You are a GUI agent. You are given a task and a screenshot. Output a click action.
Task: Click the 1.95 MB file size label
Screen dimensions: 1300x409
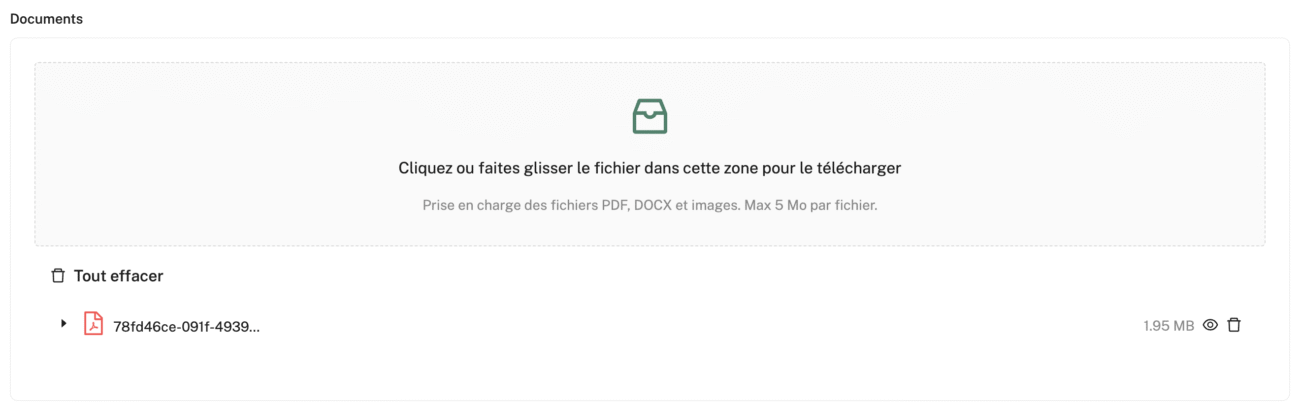(x=1169, y=326)
